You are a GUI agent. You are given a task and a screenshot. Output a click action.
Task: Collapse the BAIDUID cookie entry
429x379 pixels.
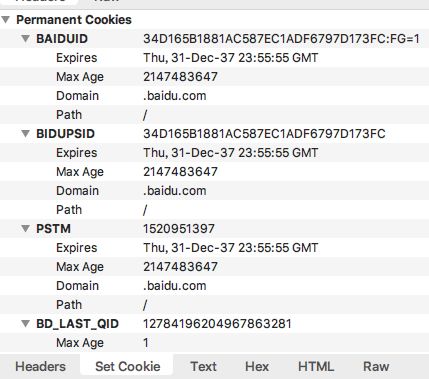pos(25,39)
